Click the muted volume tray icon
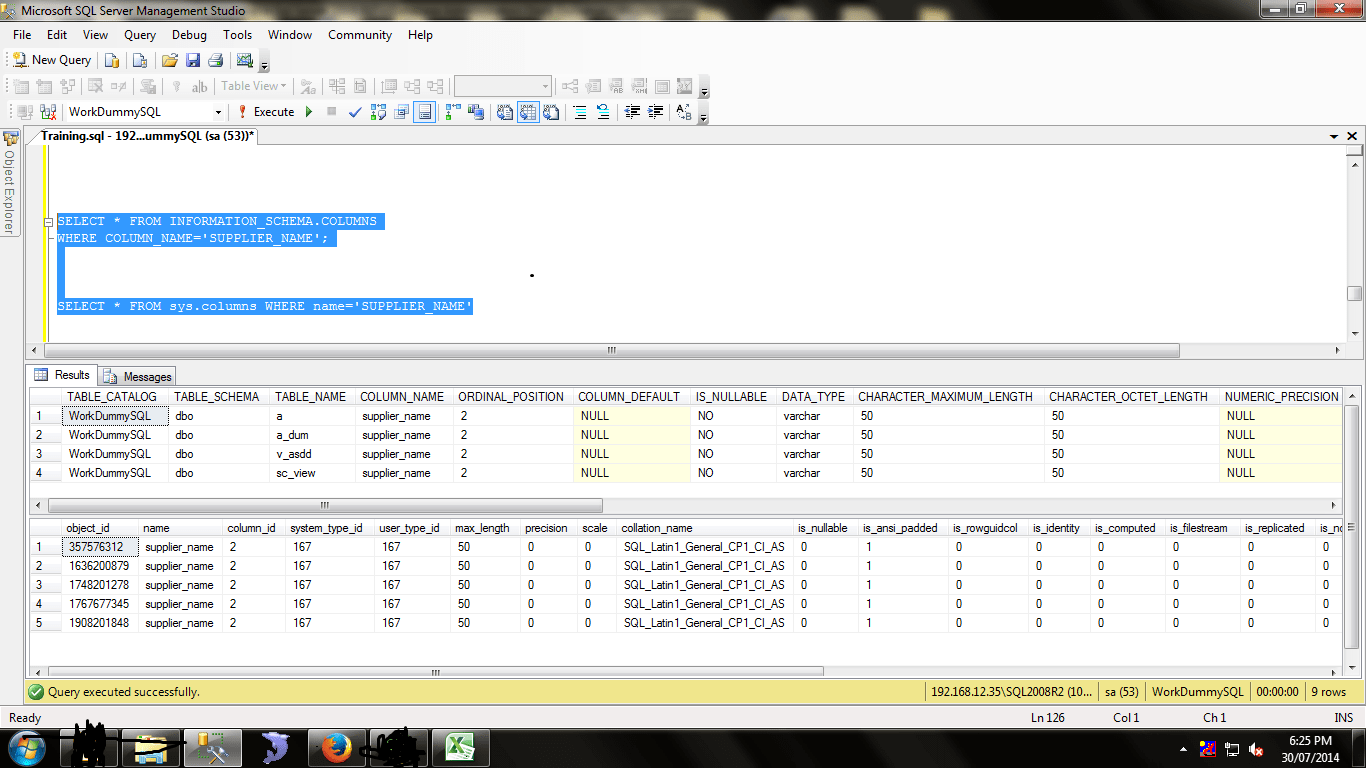Image resolution: width=1366 pixels, height=768 pixels. click(x=1255, y=749)
